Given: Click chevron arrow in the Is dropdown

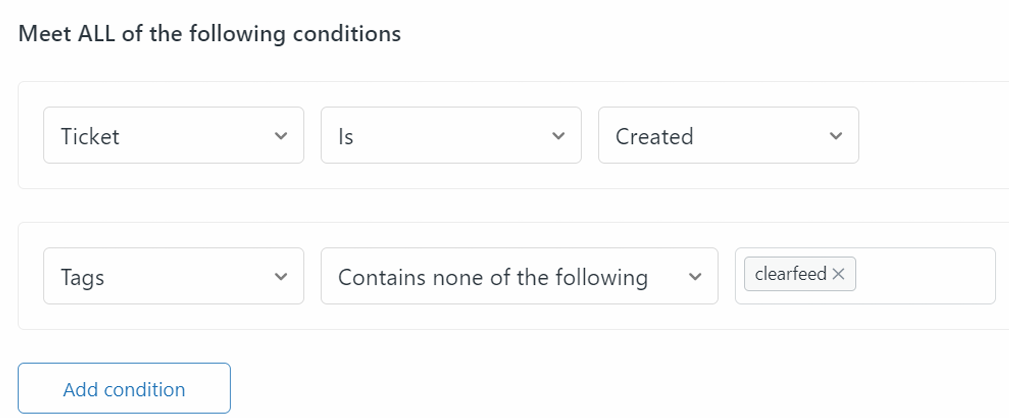Looking at the screenshot, I should (558, 136).
